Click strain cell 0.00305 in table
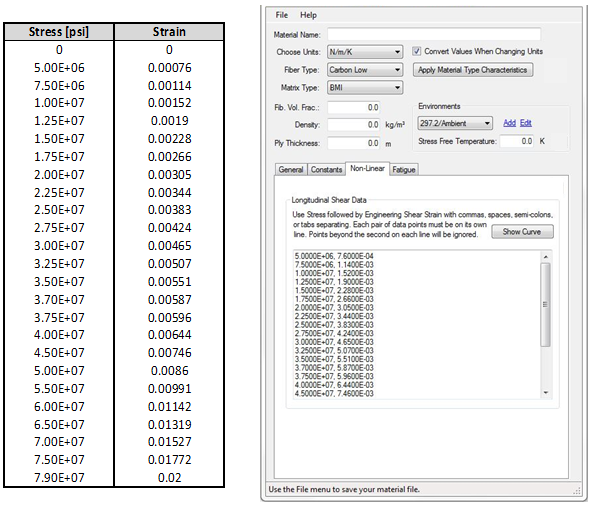The width and height of the screenshot is (589, 506). tap(169, 175)
